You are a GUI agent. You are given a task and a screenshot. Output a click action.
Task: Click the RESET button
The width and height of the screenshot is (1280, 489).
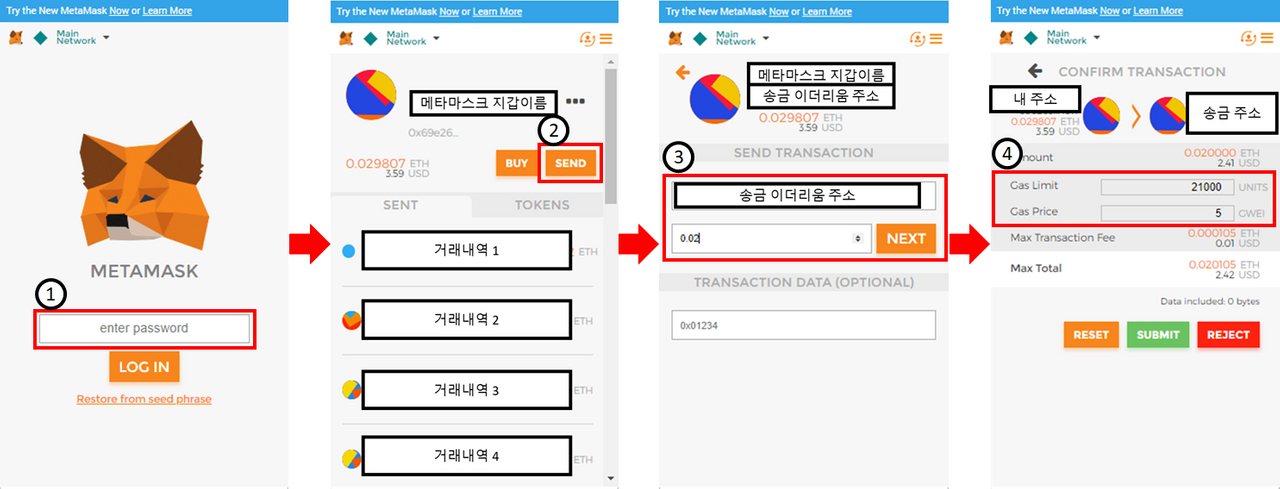pyautogui.click(x=1091, y=335)
